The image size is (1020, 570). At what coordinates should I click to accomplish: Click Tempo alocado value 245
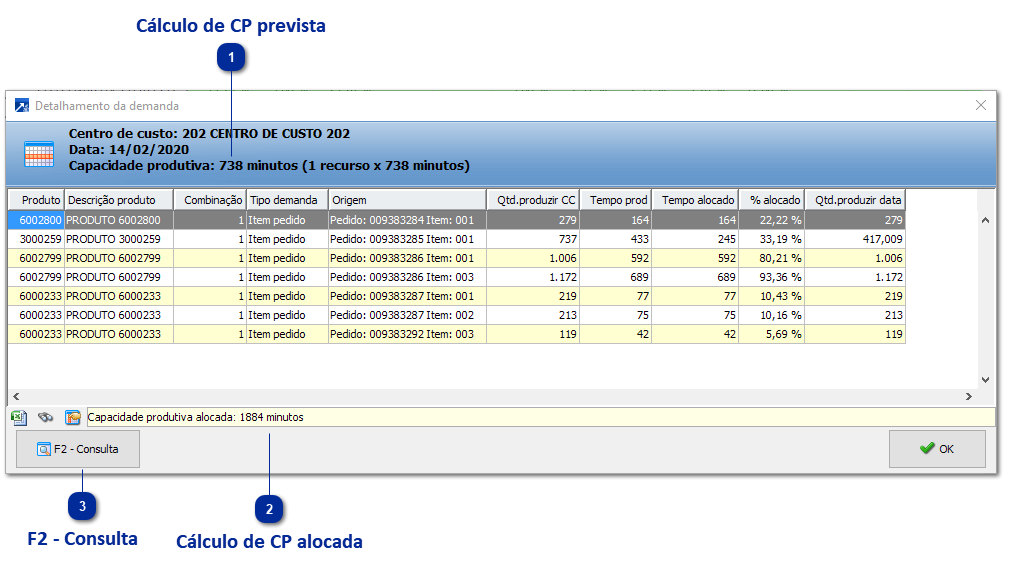click(695, 239)
